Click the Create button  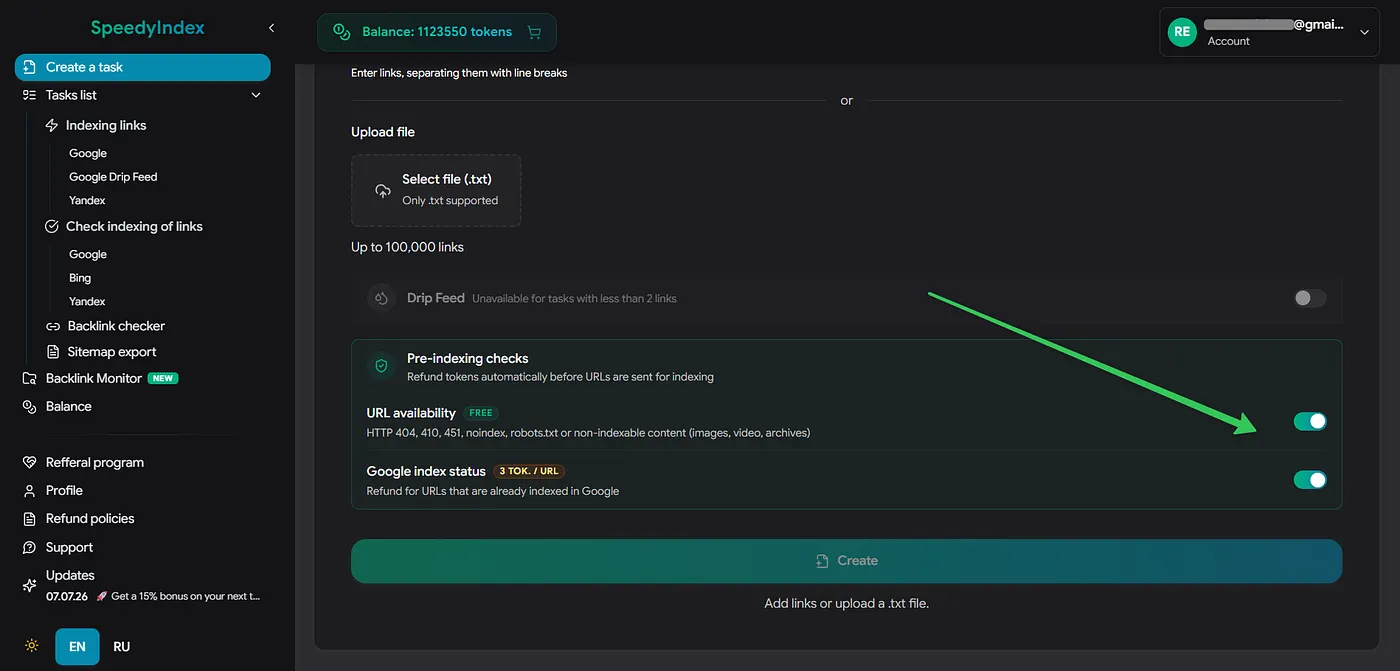846,561
